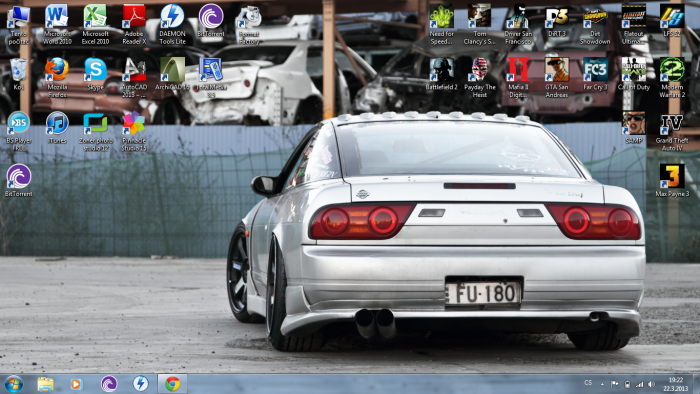Select the Skype desktop icon
Viewport: 700px width, 394px height.
pos(95,74)
